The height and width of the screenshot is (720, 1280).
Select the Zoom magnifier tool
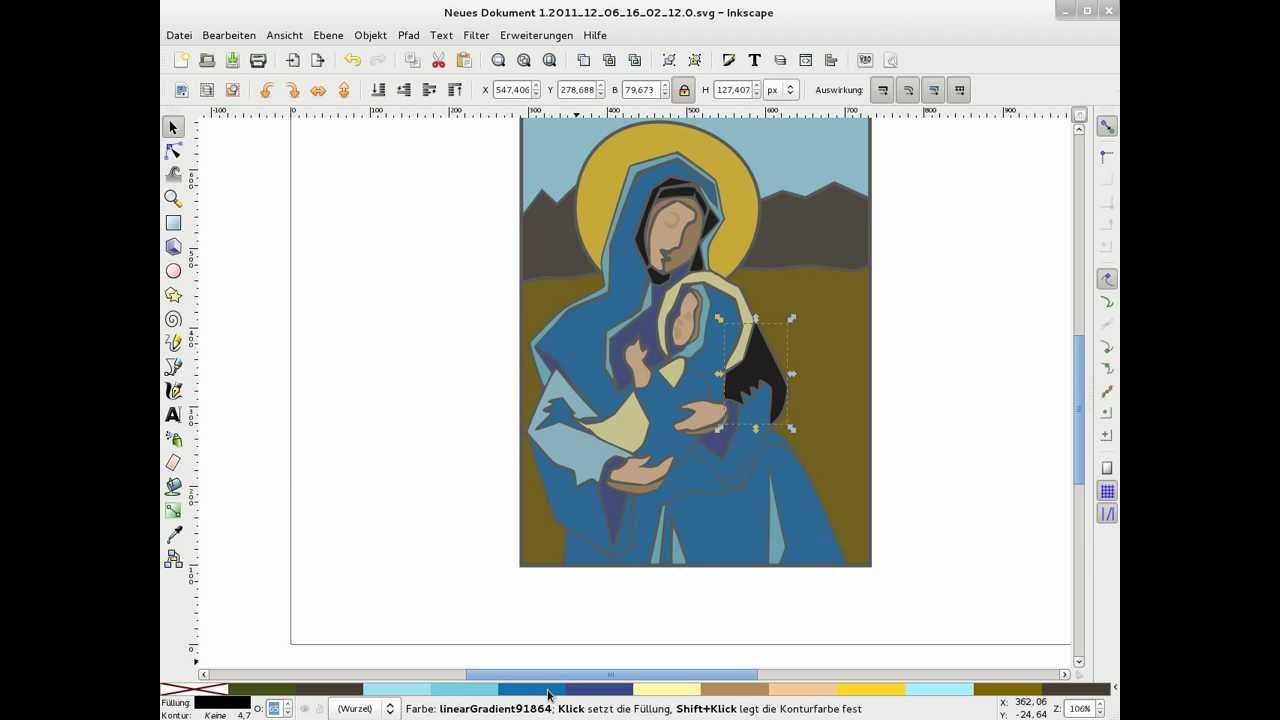click(173, 199)
